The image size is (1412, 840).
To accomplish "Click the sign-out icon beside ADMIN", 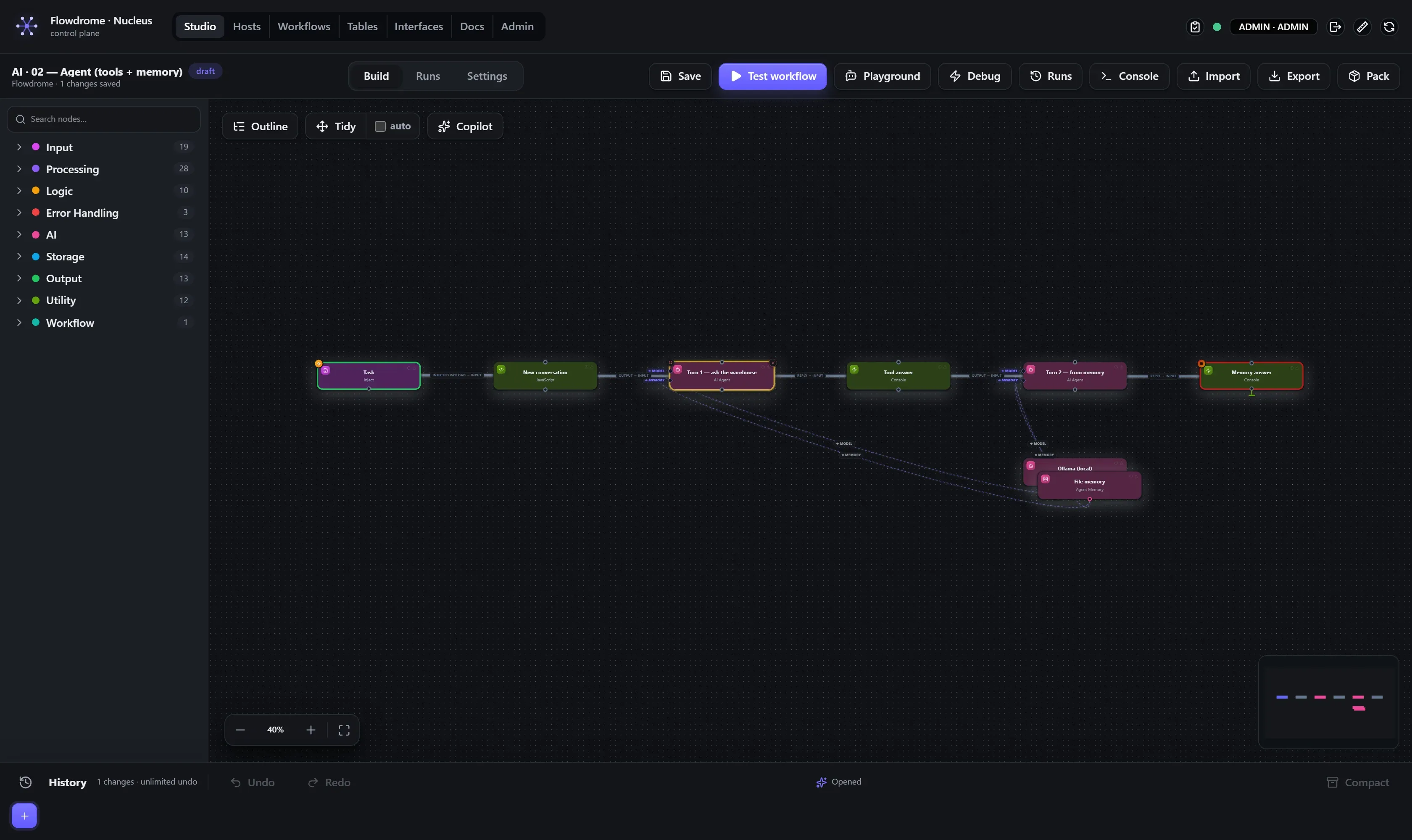I will click(x=1335, y=26).
